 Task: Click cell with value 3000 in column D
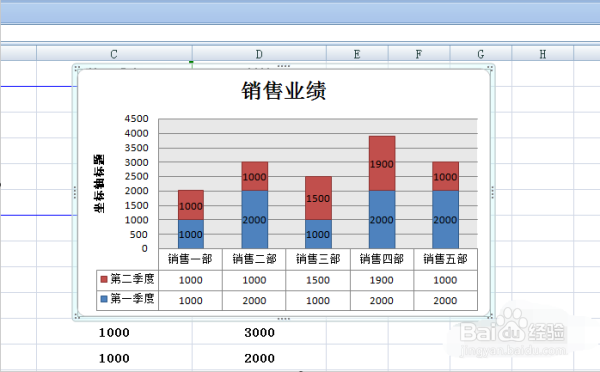pyautogui.click(x=259, y=333)
